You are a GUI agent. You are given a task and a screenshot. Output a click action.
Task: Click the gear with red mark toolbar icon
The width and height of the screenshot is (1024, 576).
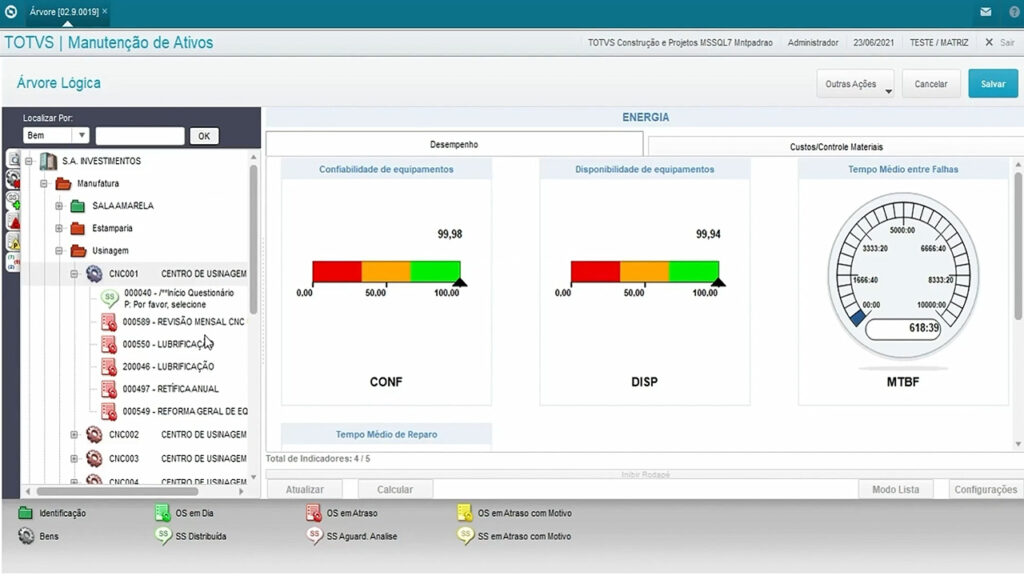point(13,179)
